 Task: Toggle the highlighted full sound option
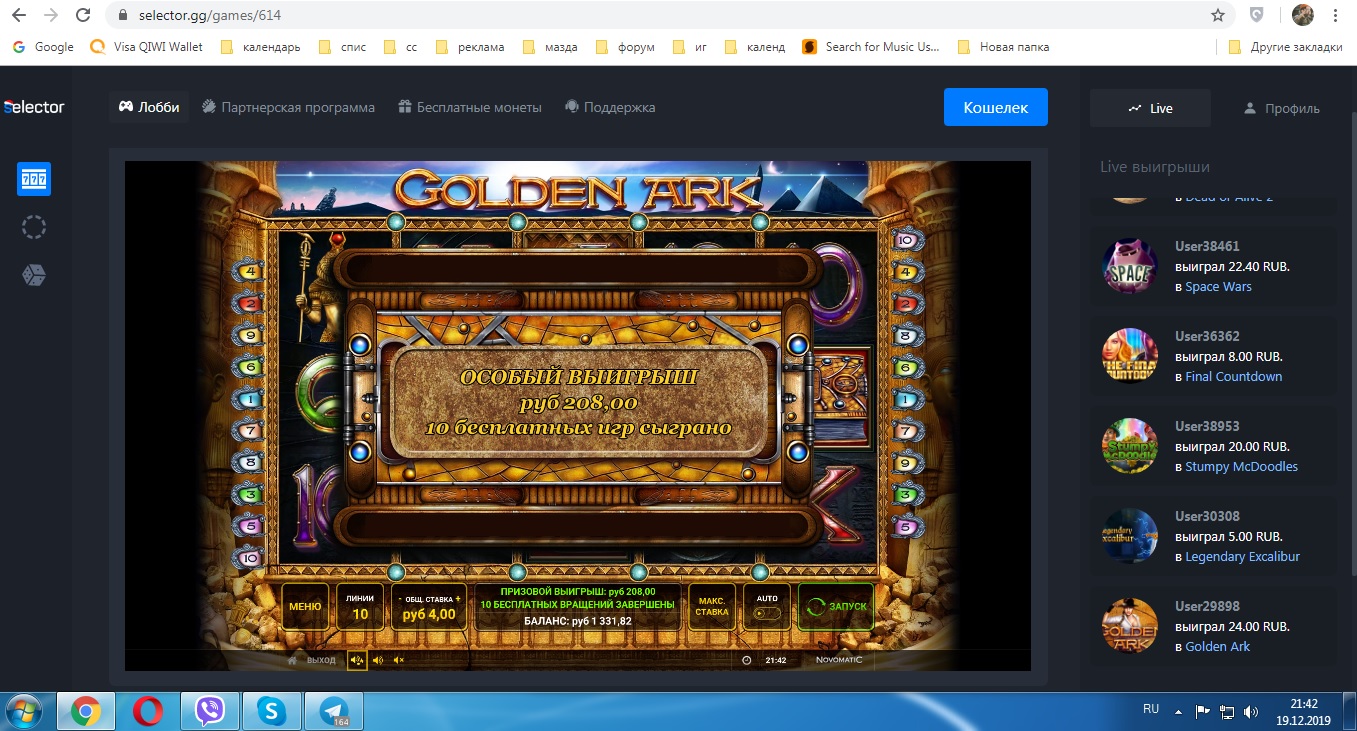pos(356,660)
